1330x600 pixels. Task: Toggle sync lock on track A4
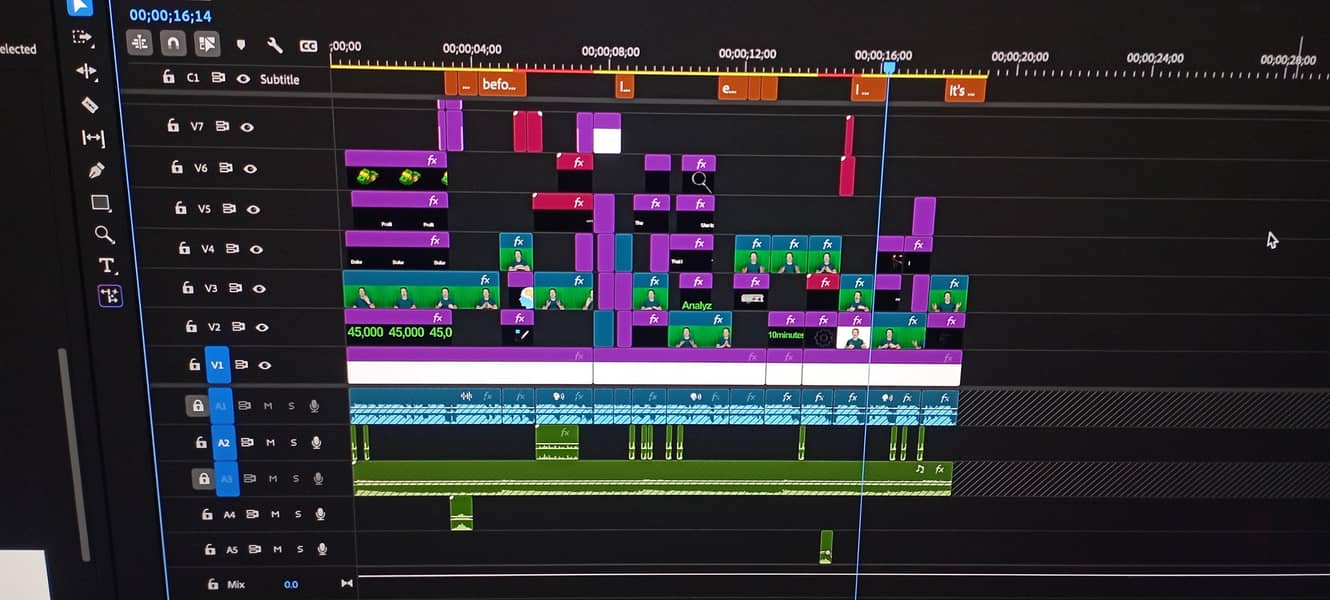point(252,514)
